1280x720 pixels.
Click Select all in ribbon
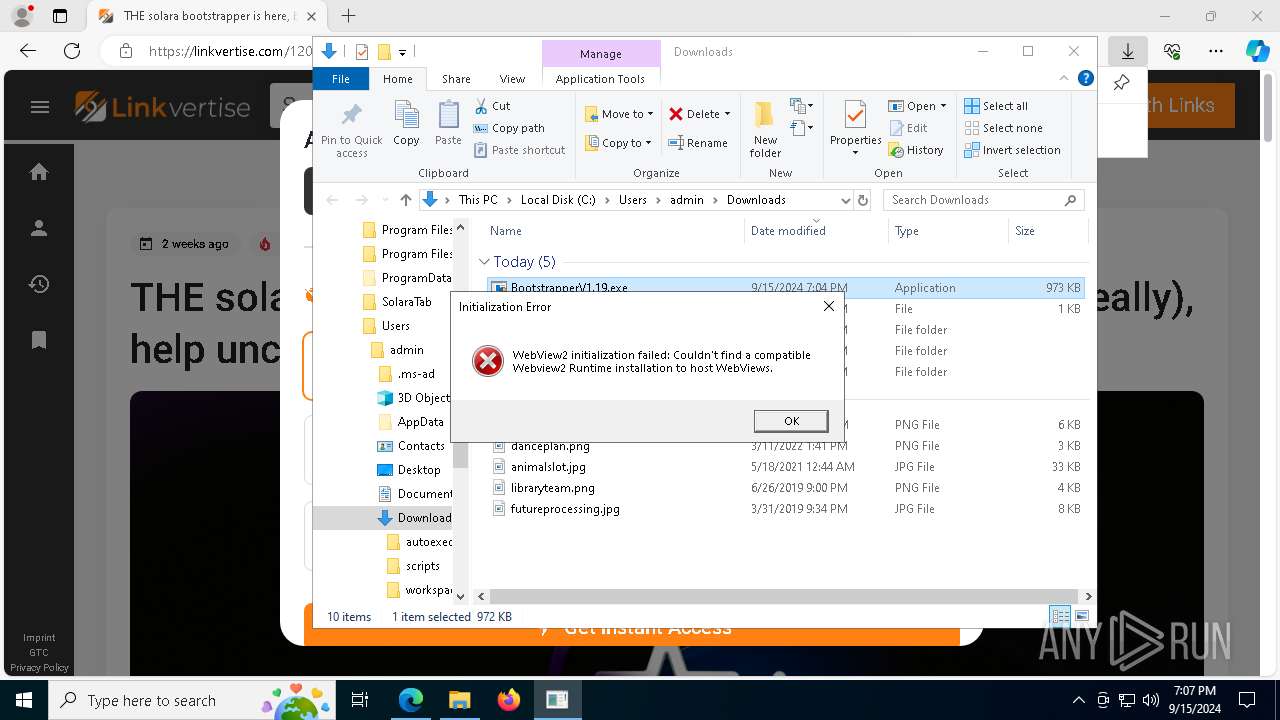[996, 106]
